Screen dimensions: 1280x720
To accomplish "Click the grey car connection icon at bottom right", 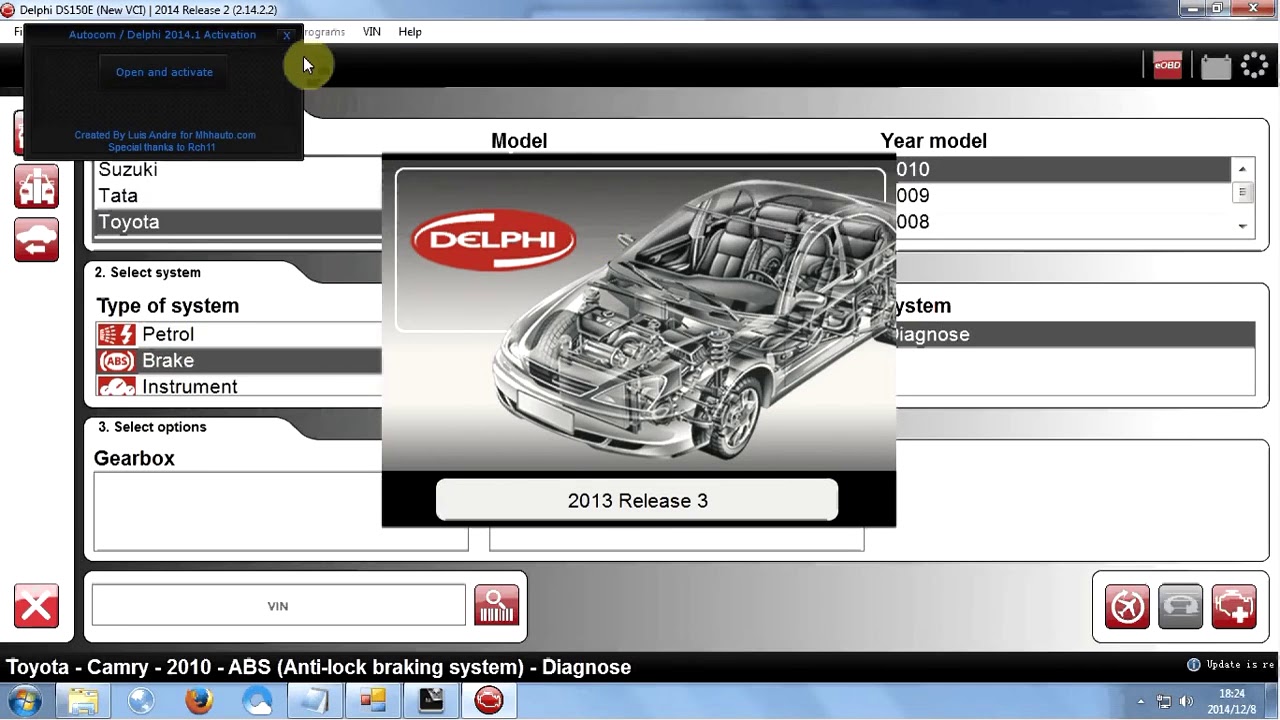I will tap(1180, 606).
